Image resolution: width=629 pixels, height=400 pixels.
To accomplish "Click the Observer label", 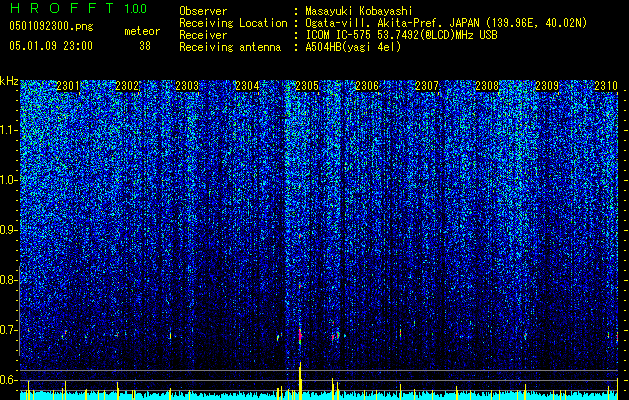I will (203, 11).
